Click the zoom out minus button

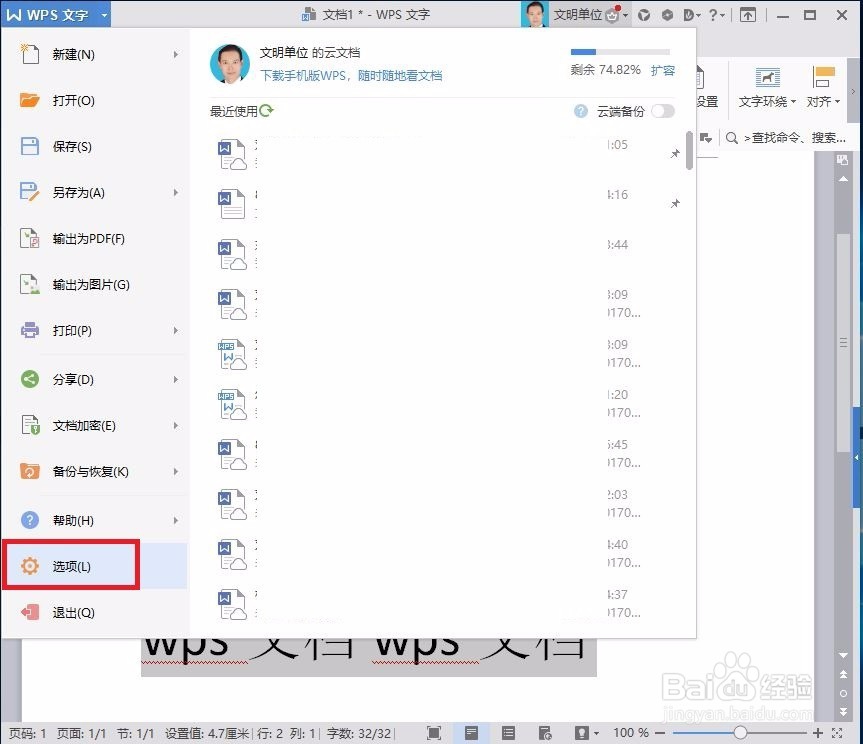tap(660, 733)
